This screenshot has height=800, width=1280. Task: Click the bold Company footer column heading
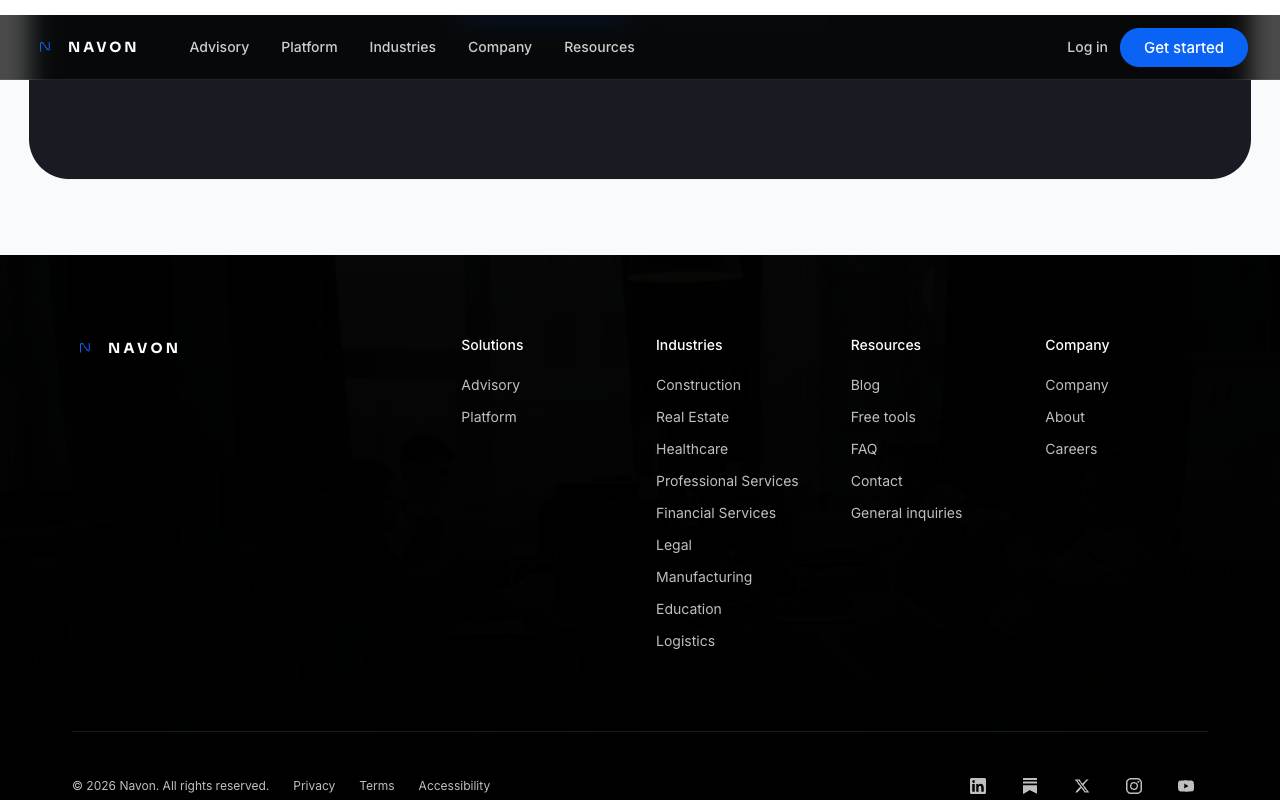(x=1077, y=345)
